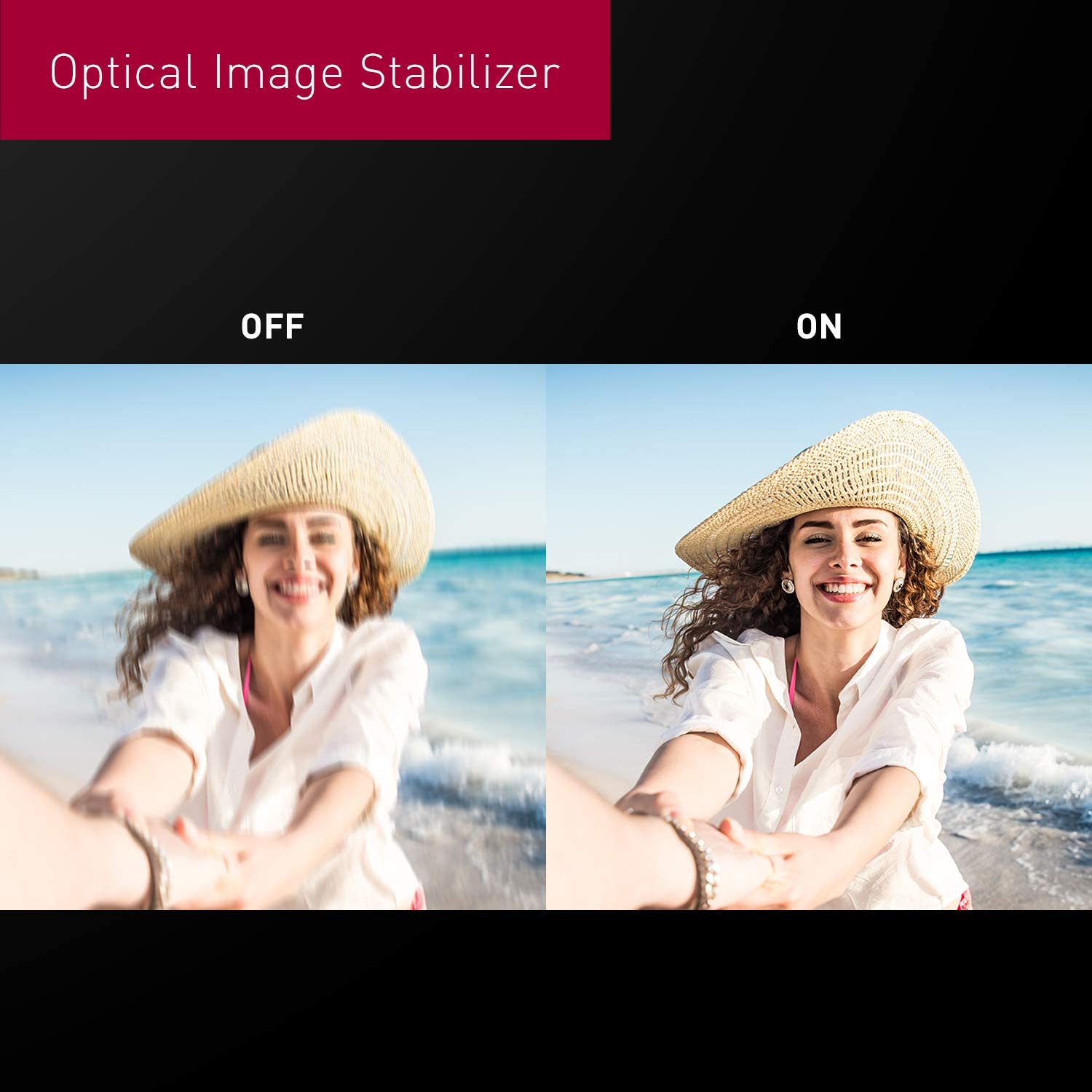The image size is (1092, 1092).
Task: Click the earring in the ON photo
Action: tap(788, 585)
